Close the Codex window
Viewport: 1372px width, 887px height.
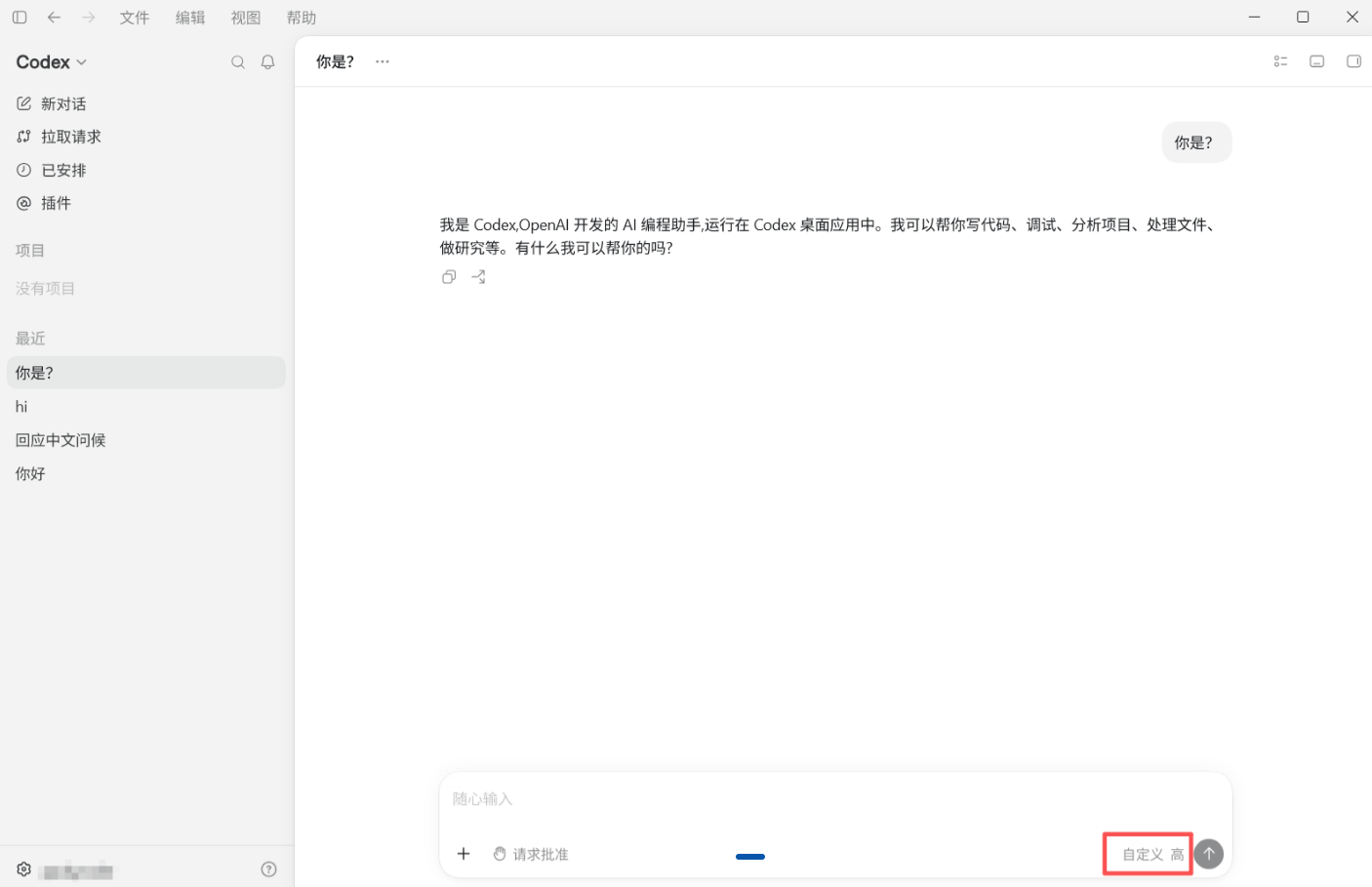pos(1352,17)
